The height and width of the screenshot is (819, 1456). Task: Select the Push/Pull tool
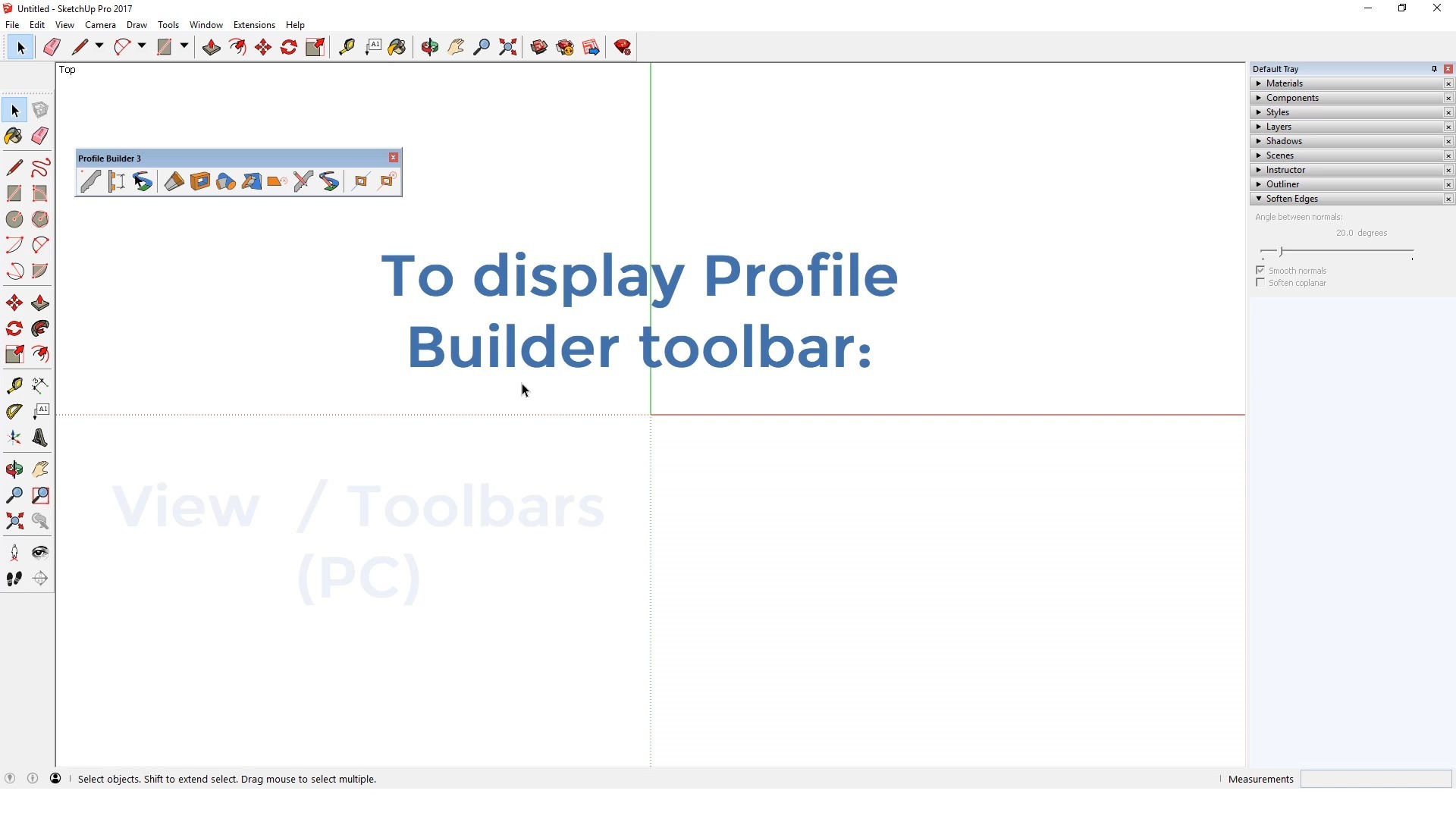click(211, 46)
